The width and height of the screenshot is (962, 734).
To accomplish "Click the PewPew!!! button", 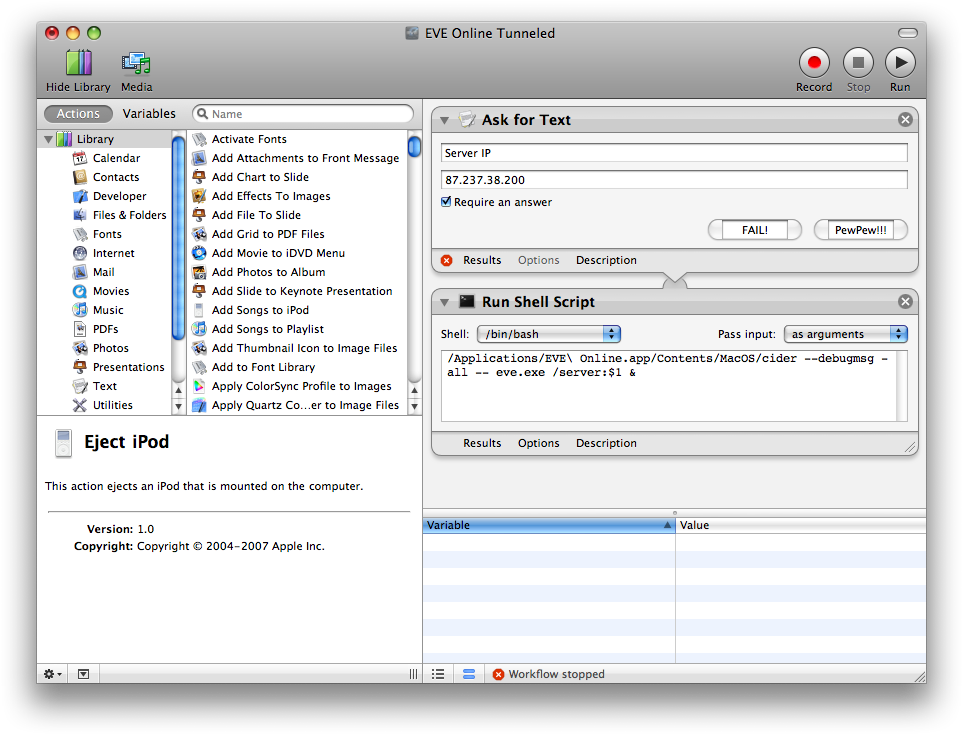I will coord(860,230).
